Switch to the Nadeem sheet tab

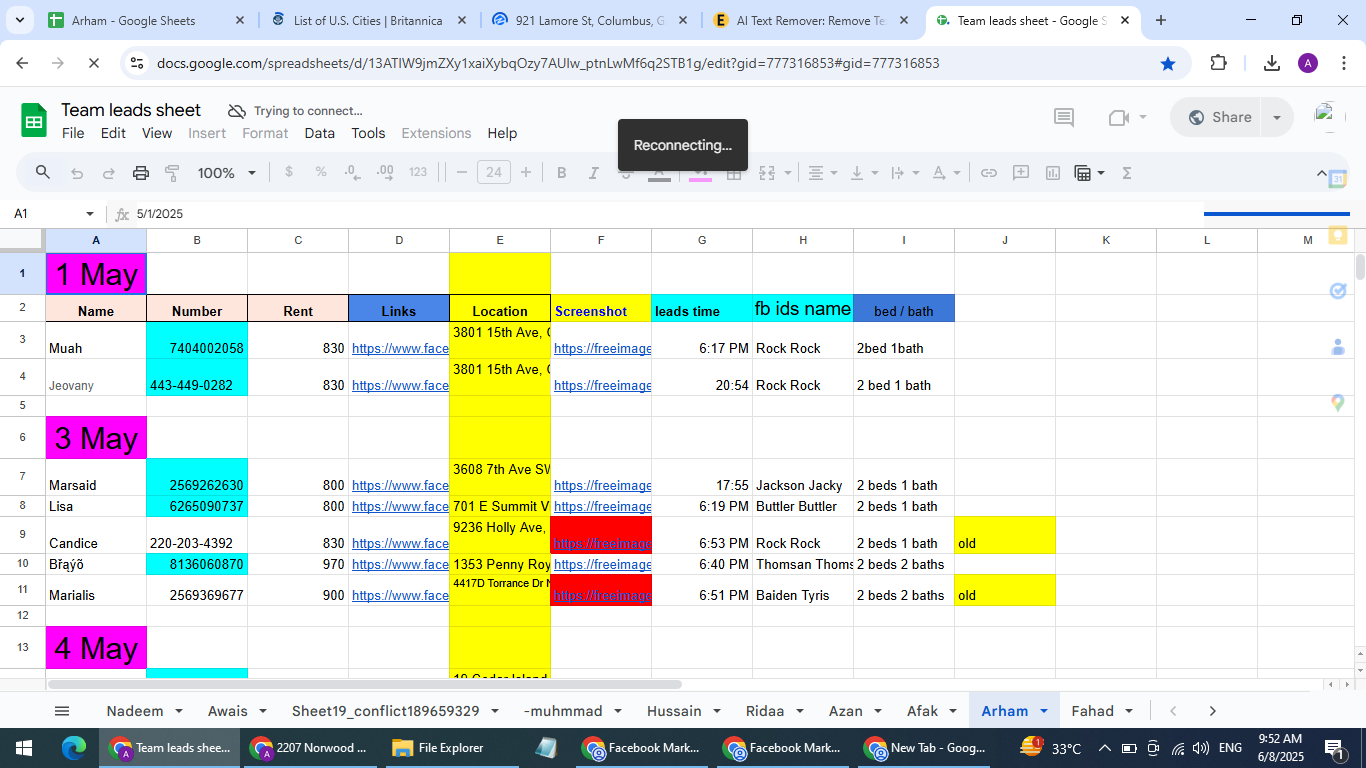[x=135, y=711]
